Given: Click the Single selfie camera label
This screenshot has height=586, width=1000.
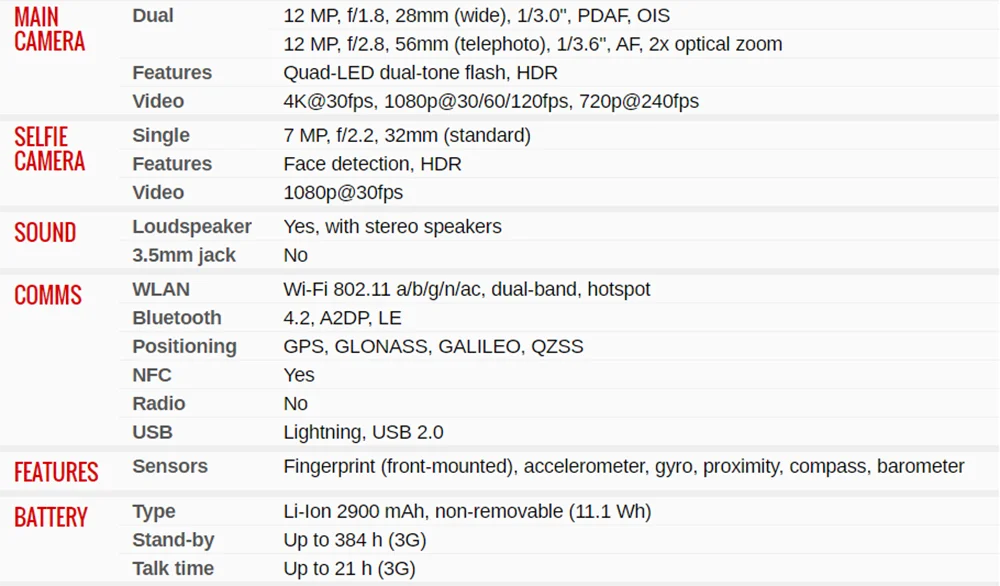Looking at the screenshot, I should [x=161, y=135].
